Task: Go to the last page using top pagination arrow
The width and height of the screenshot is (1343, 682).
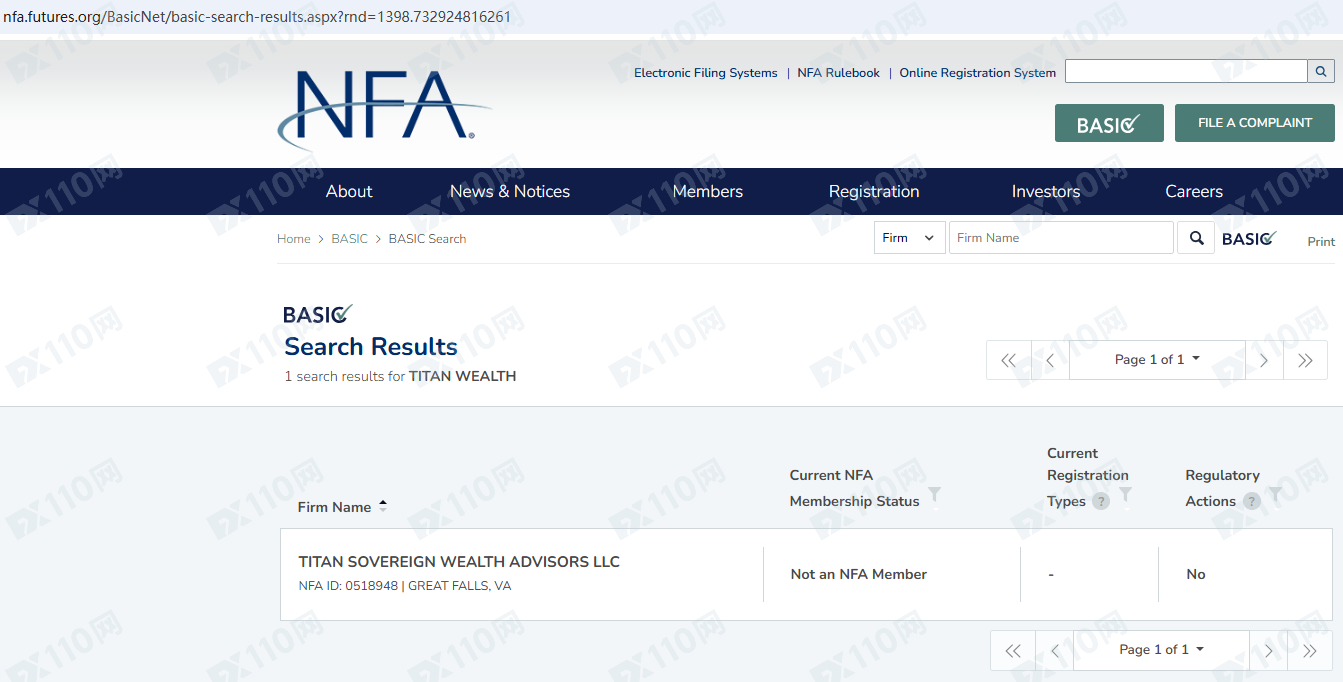Action: click(x=1305, y=361)
